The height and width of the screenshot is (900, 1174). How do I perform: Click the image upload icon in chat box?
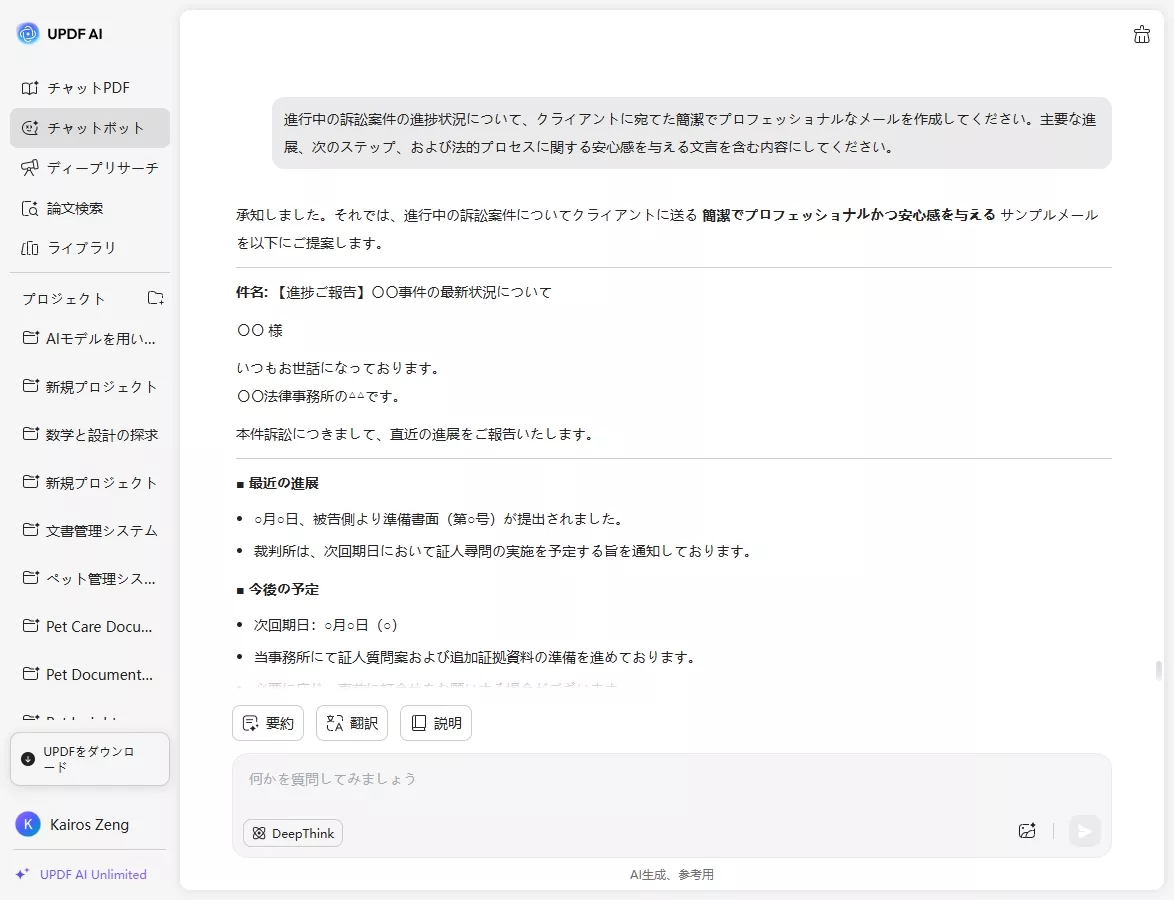(x=1026, y=831)
